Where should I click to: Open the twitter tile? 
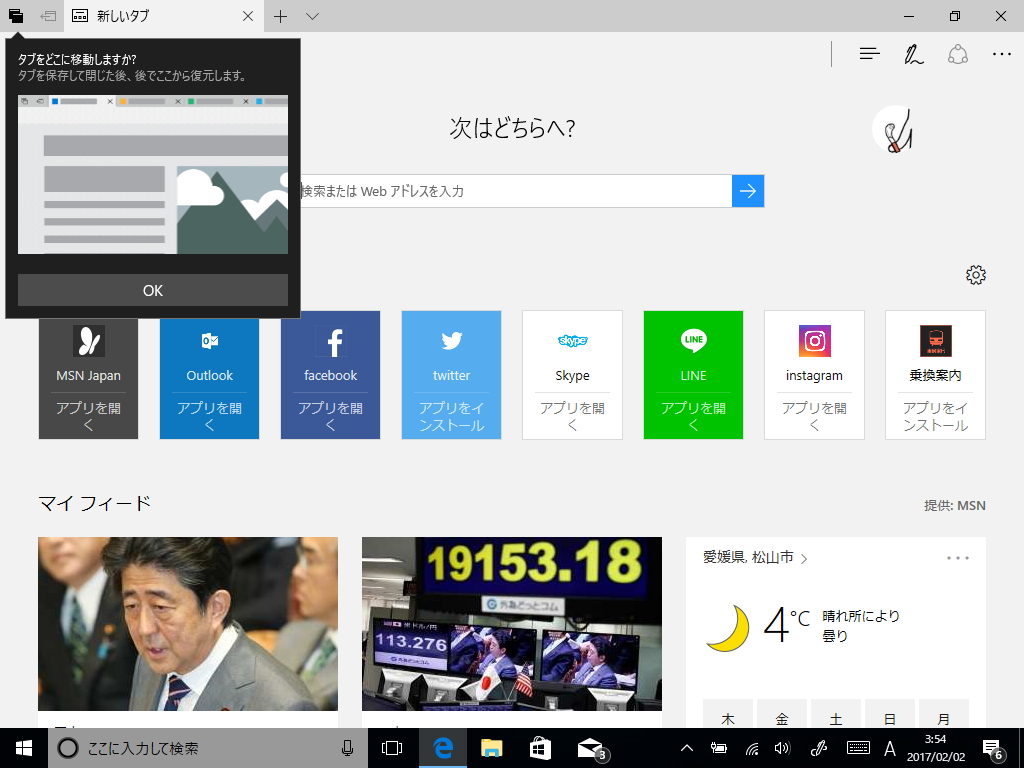tap(451, 376)
